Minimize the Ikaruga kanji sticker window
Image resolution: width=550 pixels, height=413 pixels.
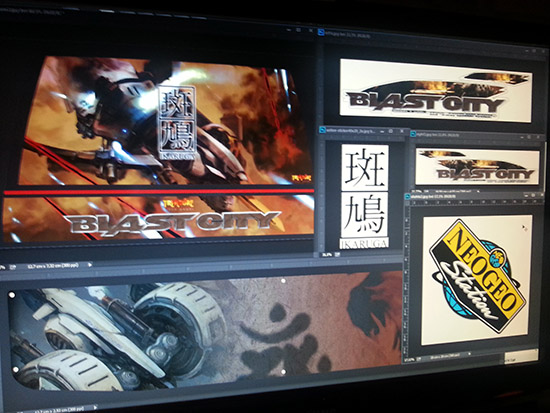[x=382, y=131]
